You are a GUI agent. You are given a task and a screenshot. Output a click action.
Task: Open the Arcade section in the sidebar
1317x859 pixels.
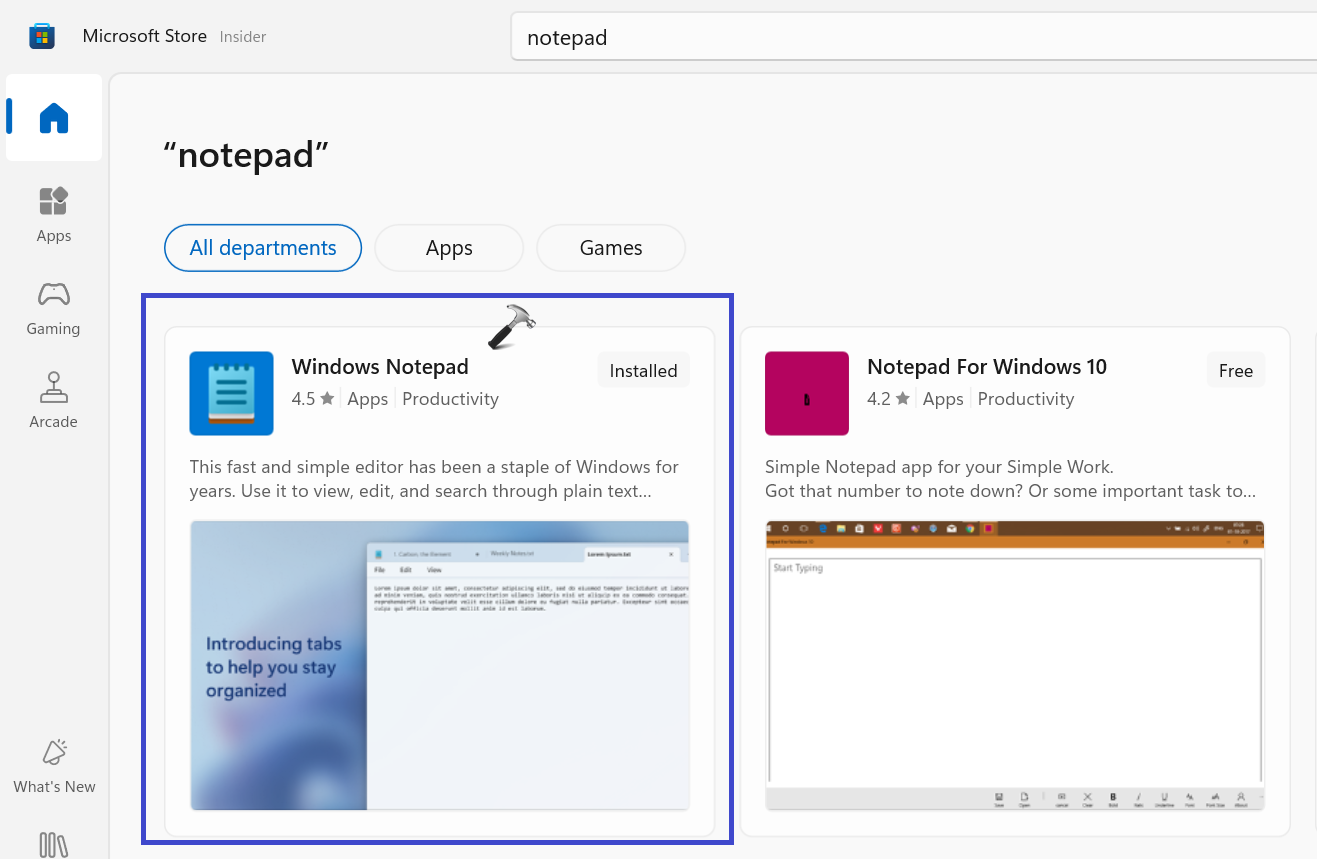pos(53,399)
